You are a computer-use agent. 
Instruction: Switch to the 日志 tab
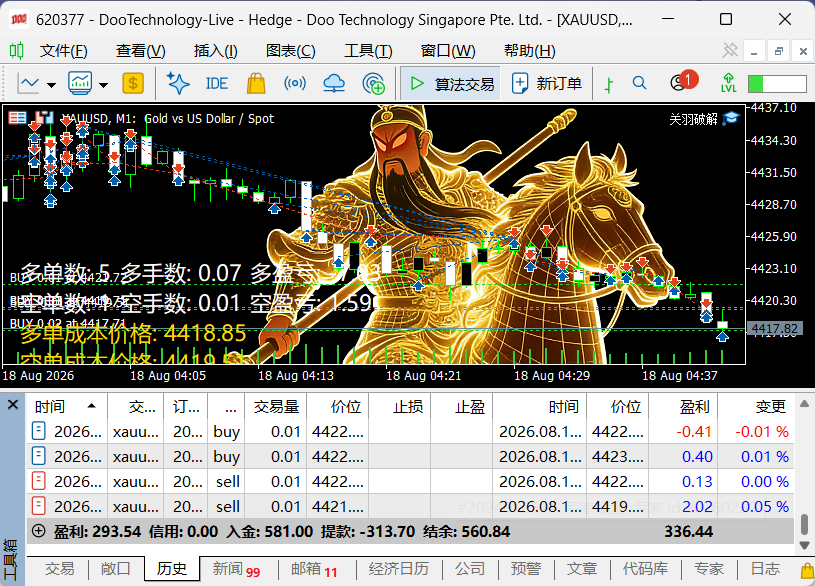[765, 569]
